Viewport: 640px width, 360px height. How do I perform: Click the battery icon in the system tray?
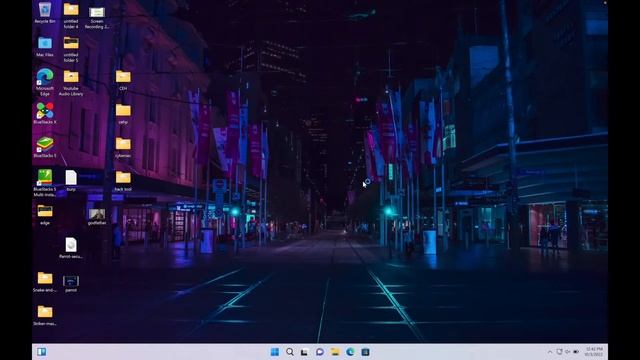[x=576, y=352]
